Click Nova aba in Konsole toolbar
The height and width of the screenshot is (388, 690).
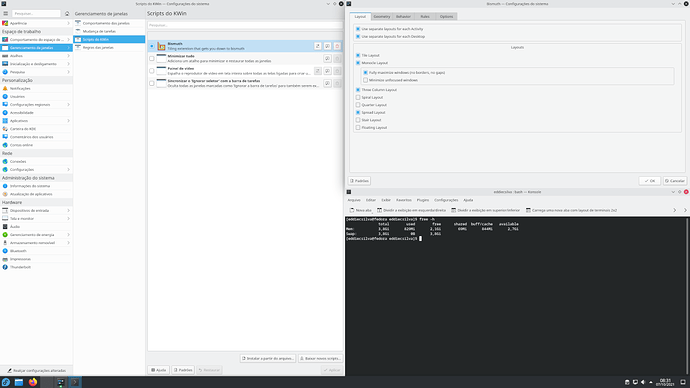tap(360, 210)
